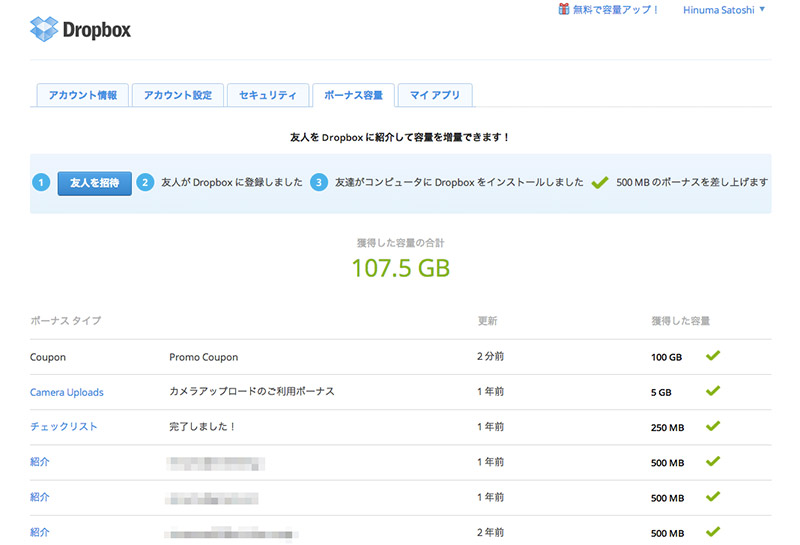Click the 250 MB value
This screenshot has height=545, width=800.
667,428
